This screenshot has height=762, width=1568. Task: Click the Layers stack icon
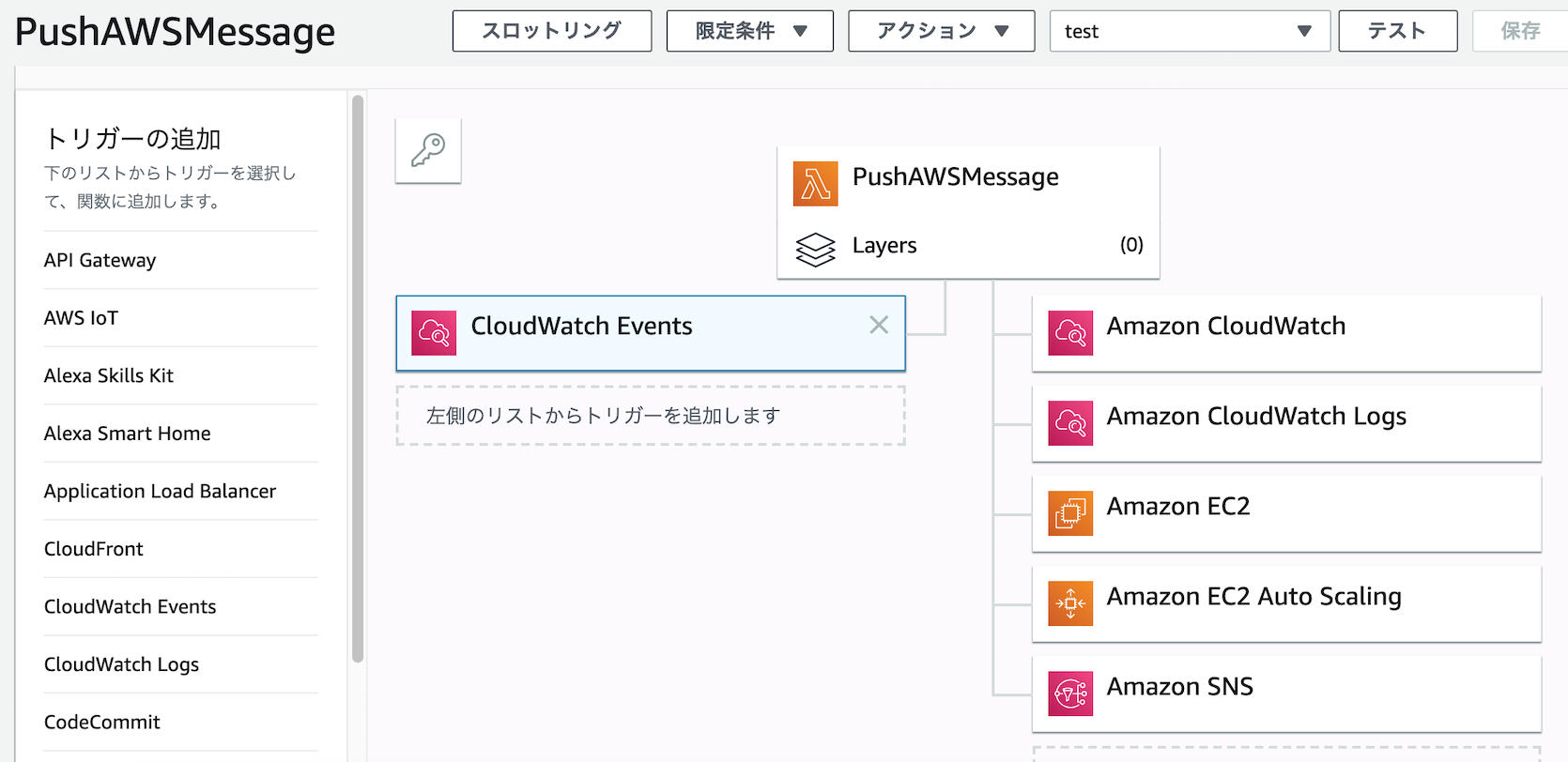(x=815, y=249)
